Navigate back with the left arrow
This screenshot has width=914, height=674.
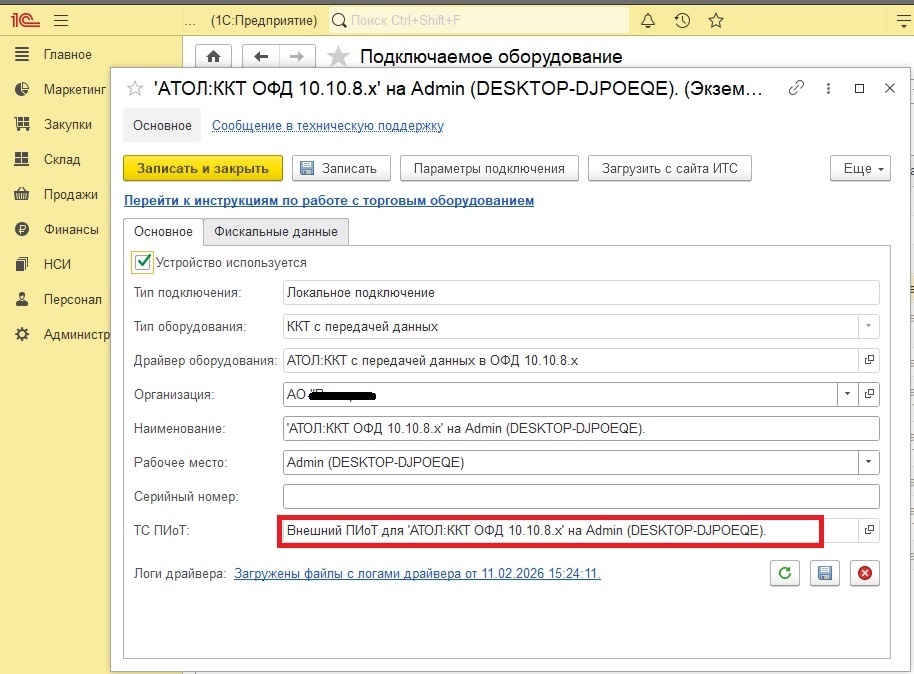click(x=261, y=57)
